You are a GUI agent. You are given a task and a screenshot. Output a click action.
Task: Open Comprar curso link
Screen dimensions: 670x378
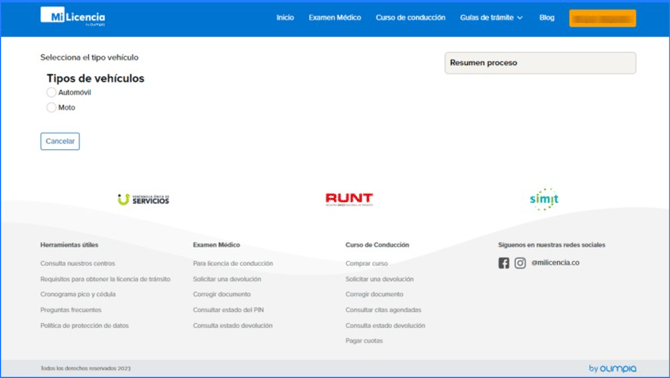pyautogui.click(x=367, y=264)
